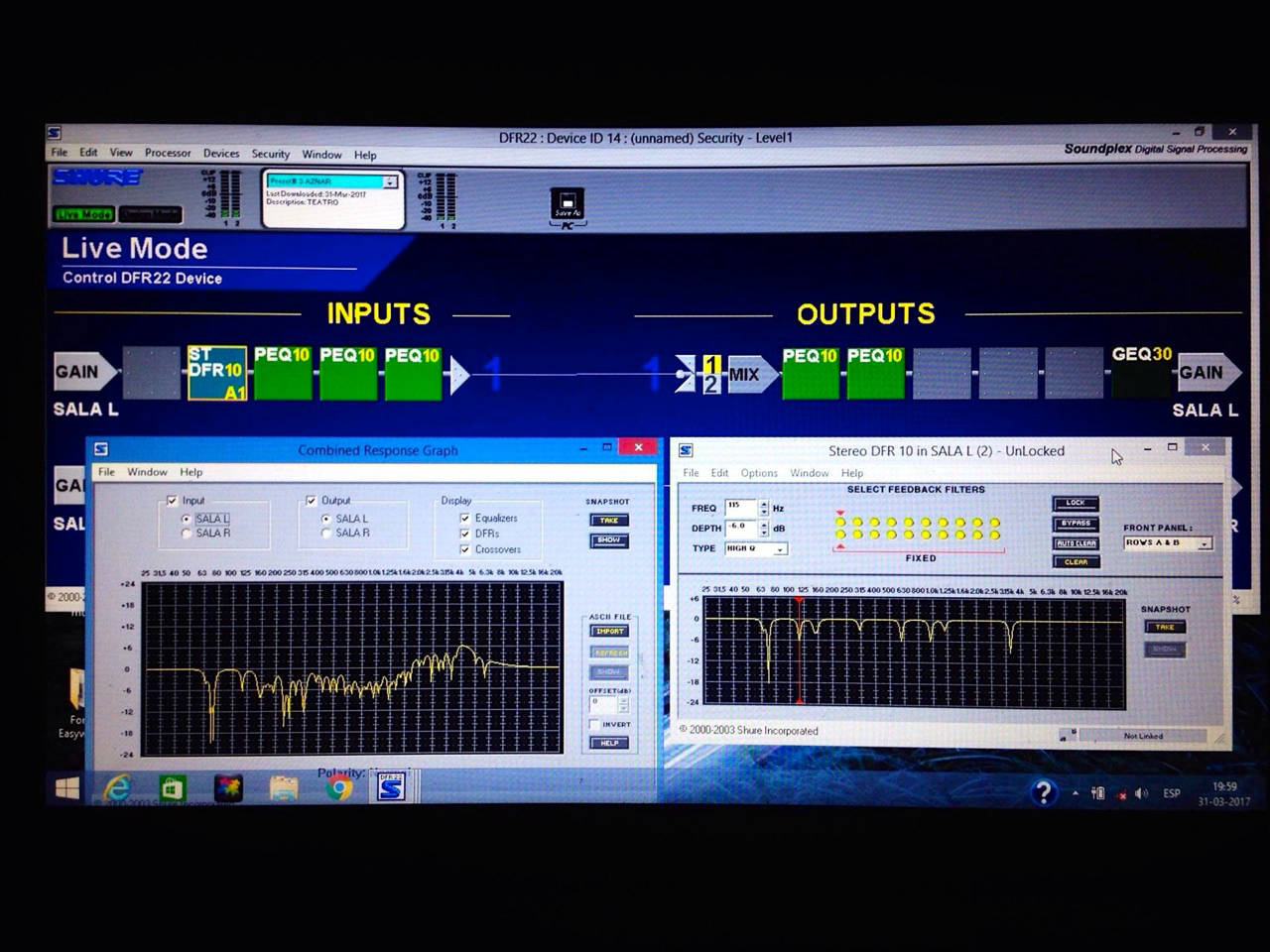Screen dimensions: 1270x952
Task: Toggle the Input checkbox in Combined Response Graph
Action: 172,501
